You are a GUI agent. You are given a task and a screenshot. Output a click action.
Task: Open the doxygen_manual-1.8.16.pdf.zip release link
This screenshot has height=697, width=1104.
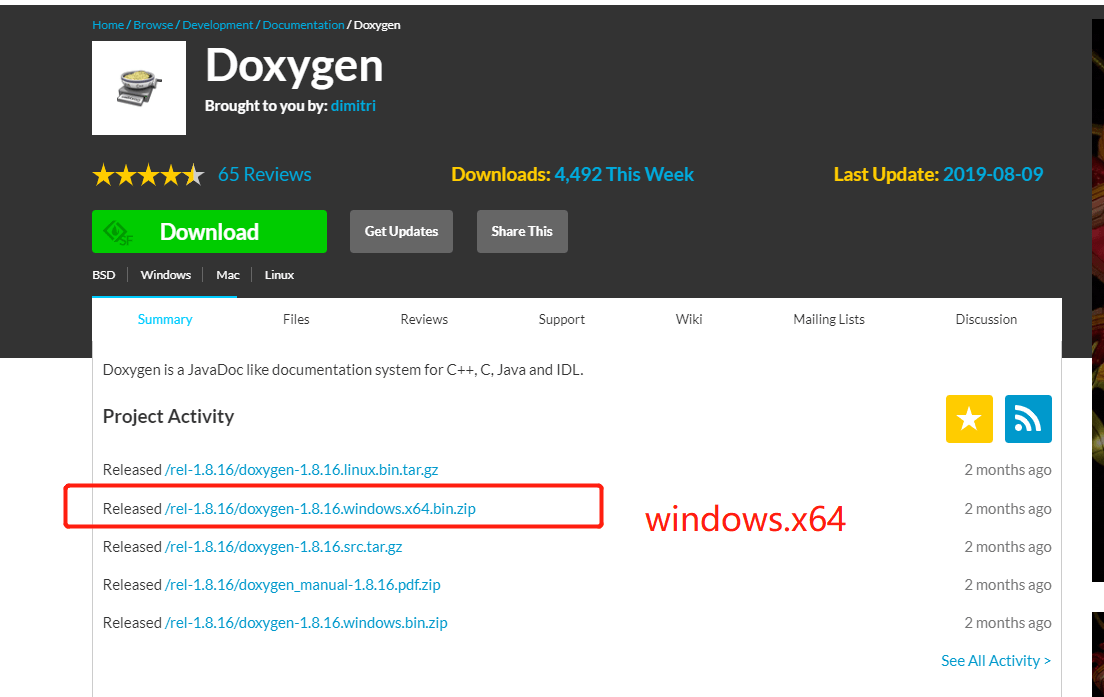303,584
